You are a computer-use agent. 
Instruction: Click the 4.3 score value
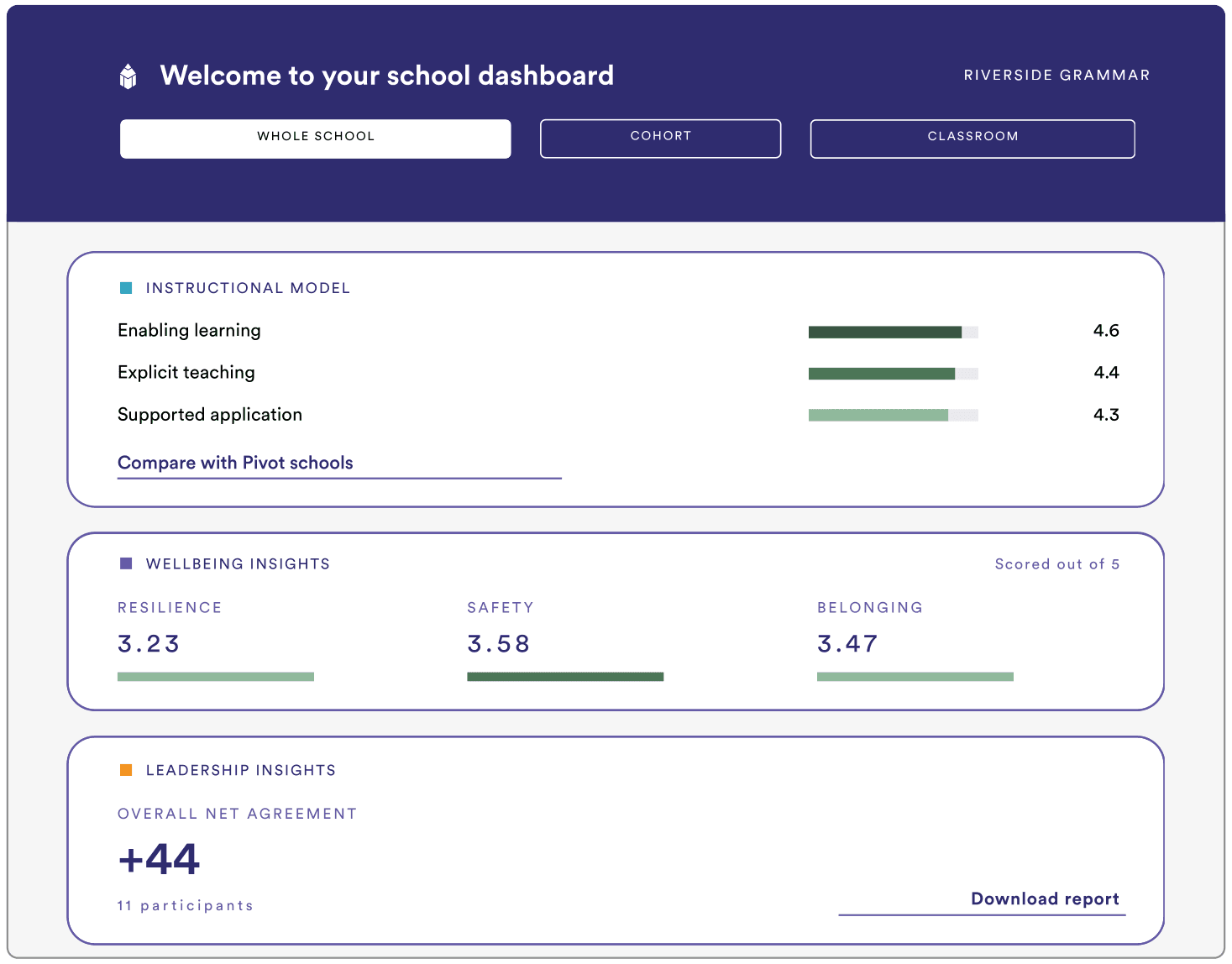pyautogui.click(x=1106, y=415)
